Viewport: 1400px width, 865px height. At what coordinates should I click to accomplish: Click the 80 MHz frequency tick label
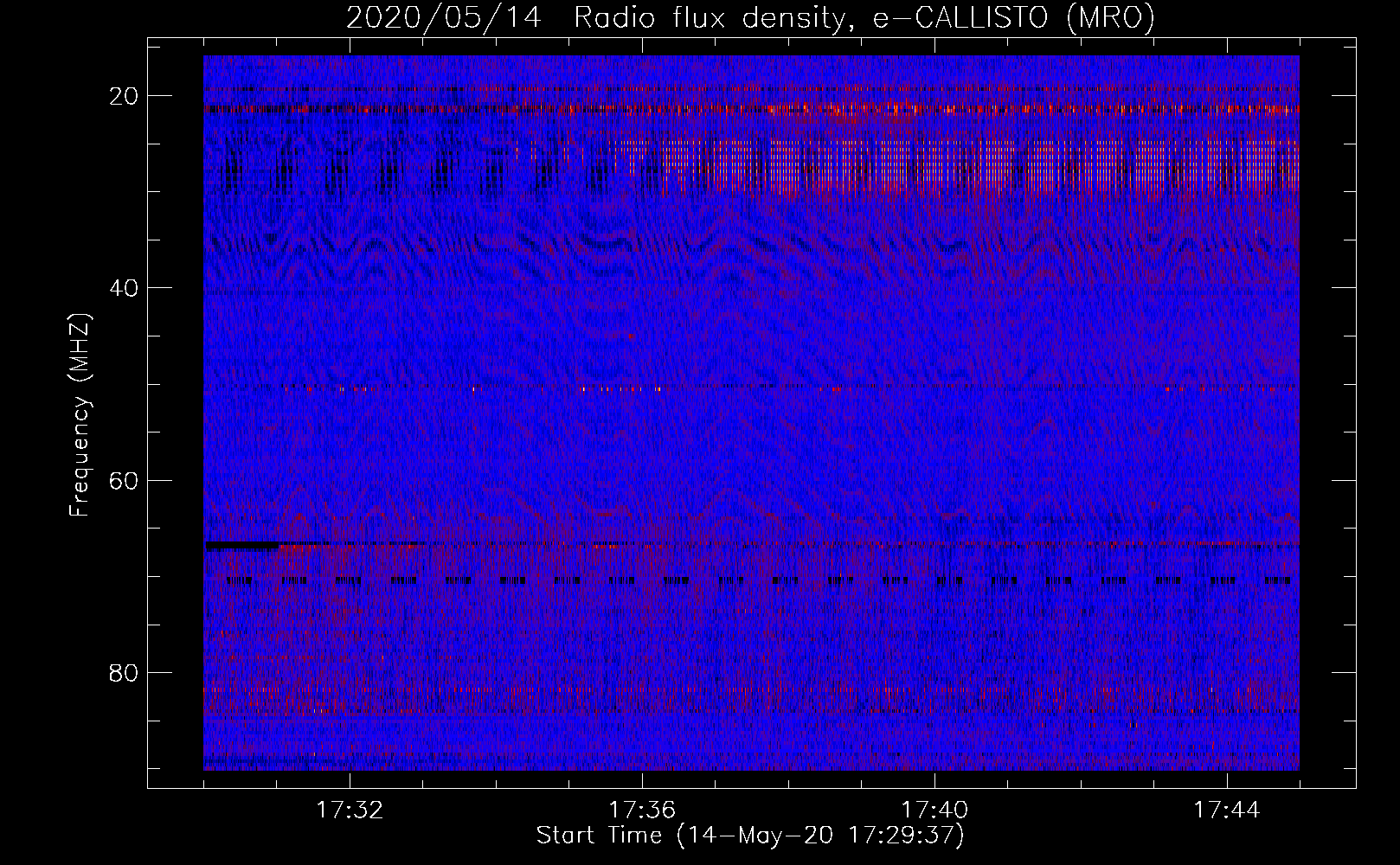click(125, 672)
